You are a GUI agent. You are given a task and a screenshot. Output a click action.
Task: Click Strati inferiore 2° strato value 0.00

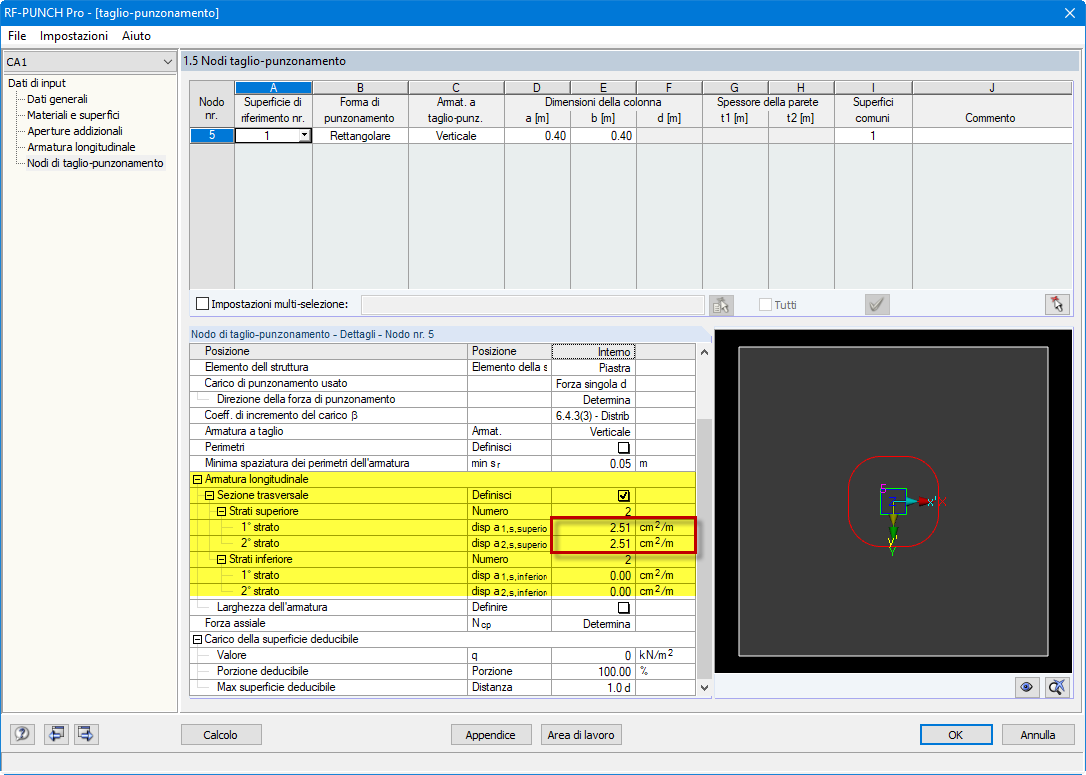594,591
